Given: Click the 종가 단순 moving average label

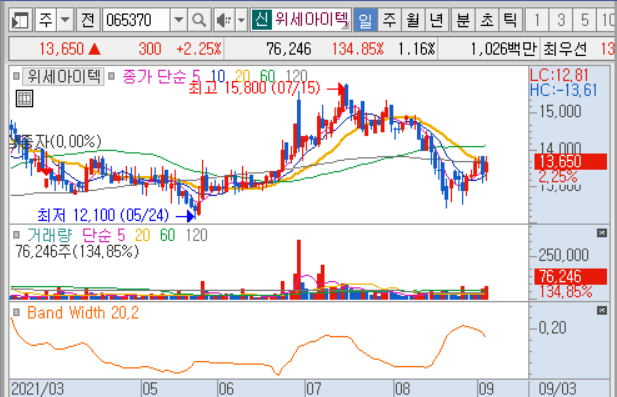Looking at the screenshot, I should [x=154, y=76].
